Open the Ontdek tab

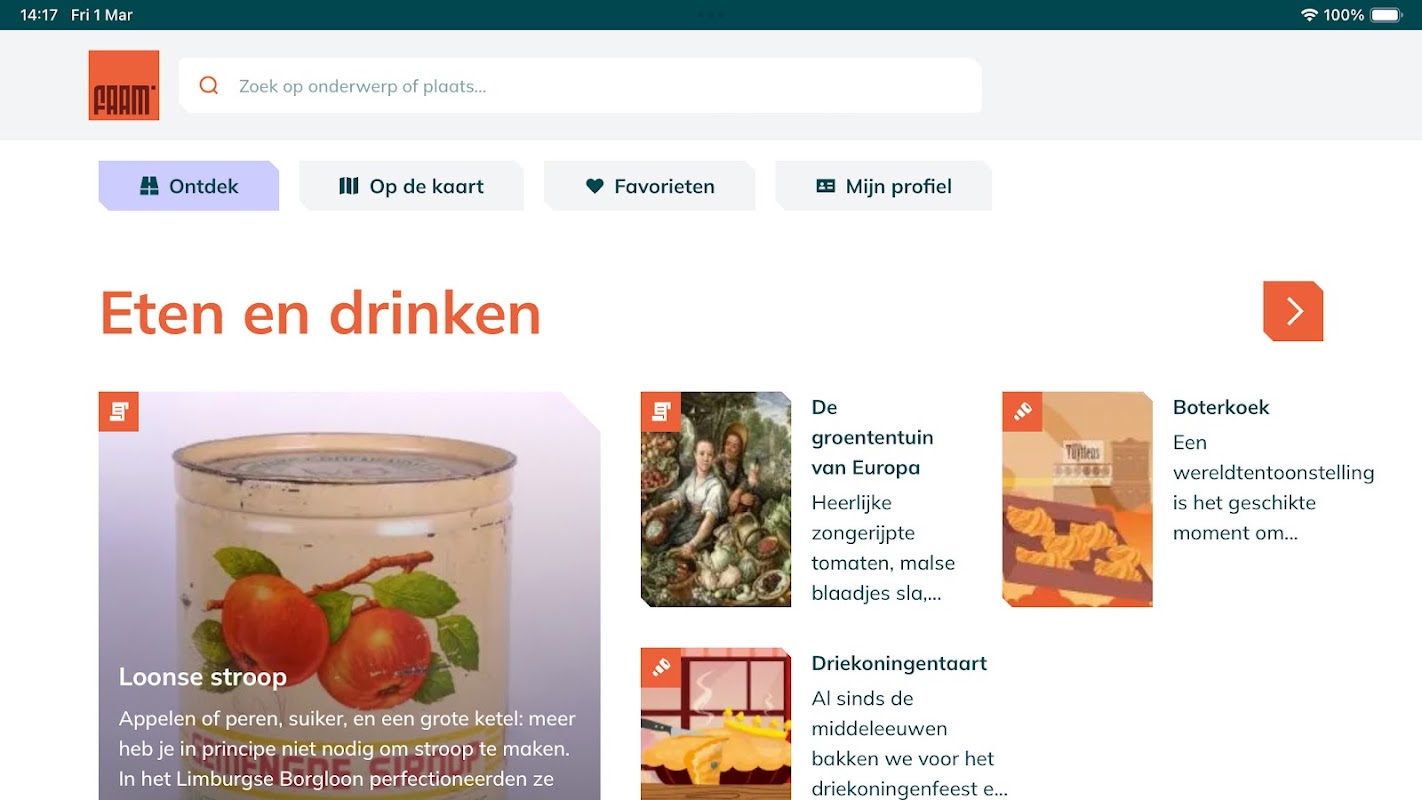click(189, 186)
